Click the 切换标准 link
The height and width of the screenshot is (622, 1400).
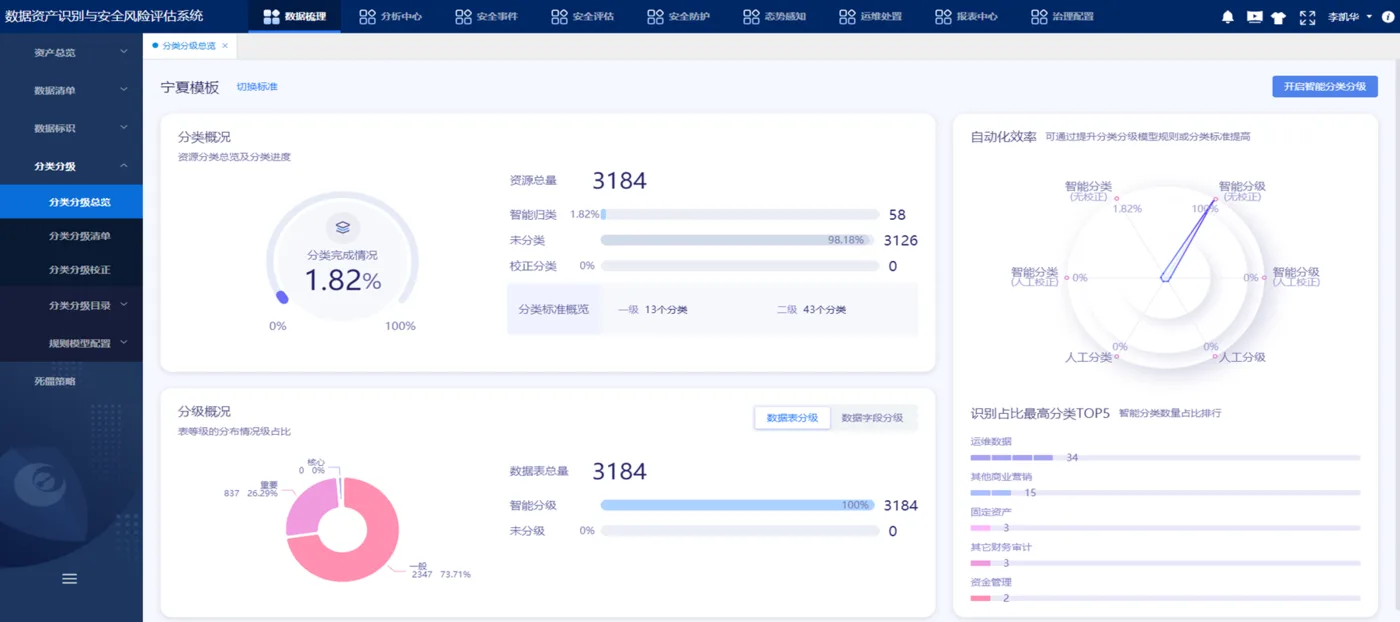257,87
